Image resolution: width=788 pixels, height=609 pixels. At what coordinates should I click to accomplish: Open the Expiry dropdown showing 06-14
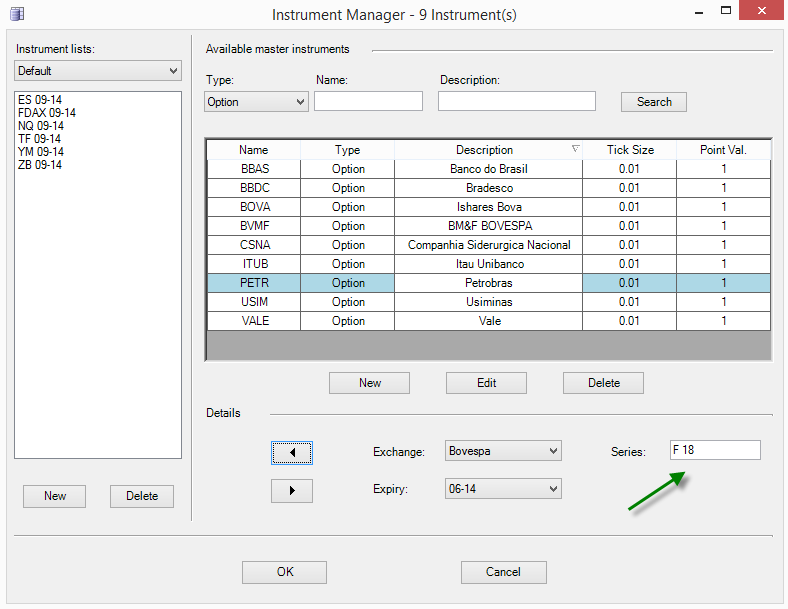point(503,488)
